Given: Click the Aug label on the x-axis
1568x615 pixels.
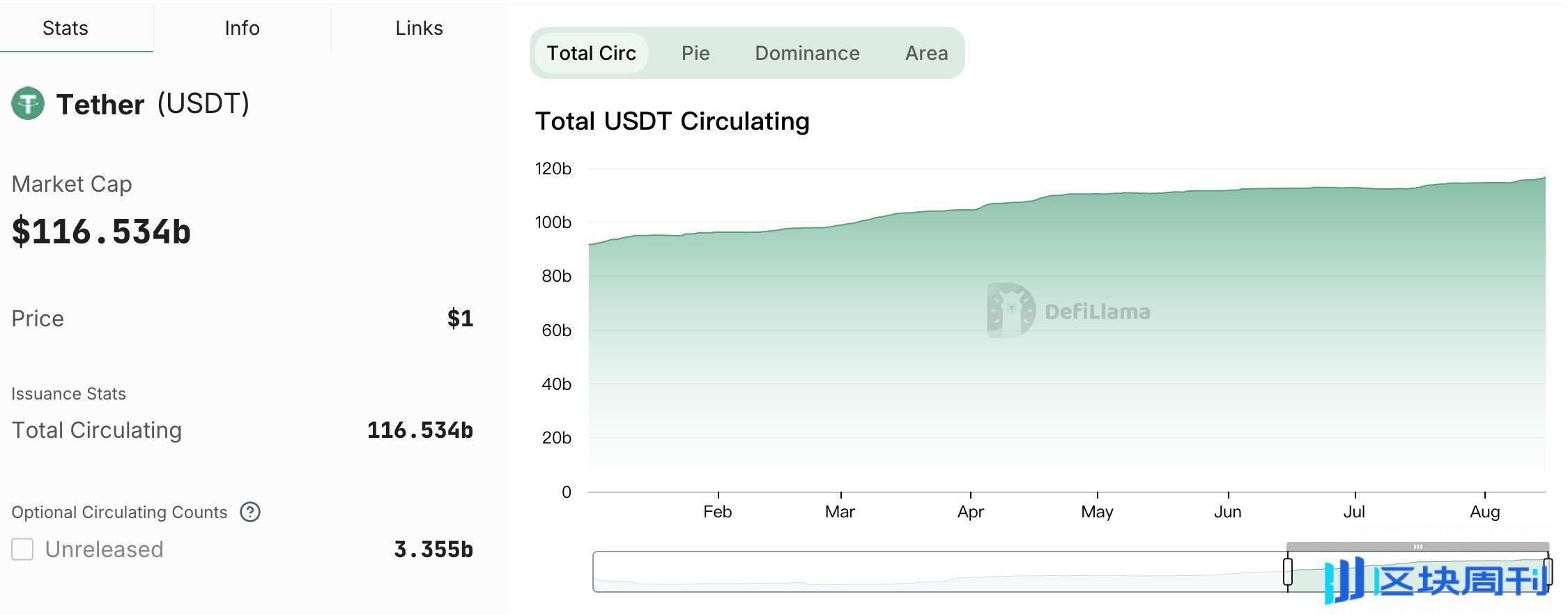Looking at the screenshot, I should point(1484,512).
